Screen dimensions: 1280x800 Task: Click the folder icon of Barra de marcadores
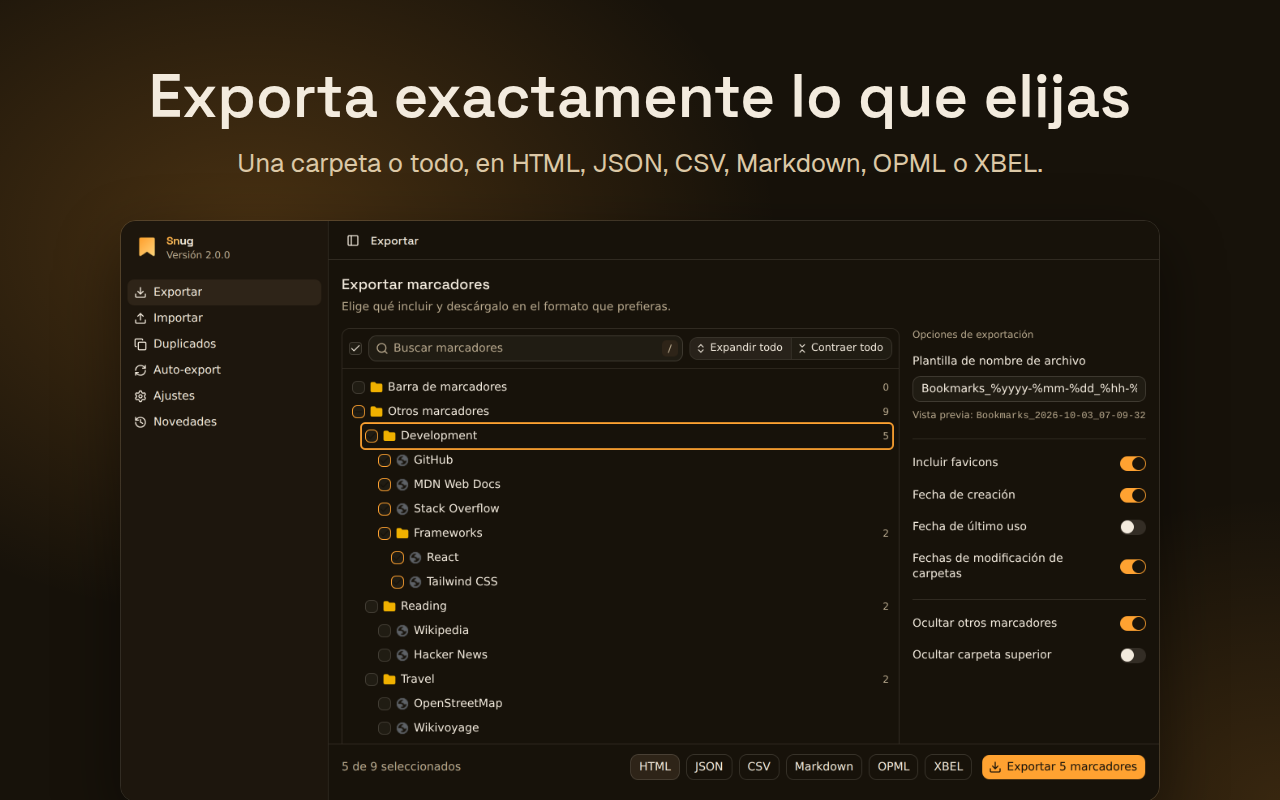(x=377, y=387)
